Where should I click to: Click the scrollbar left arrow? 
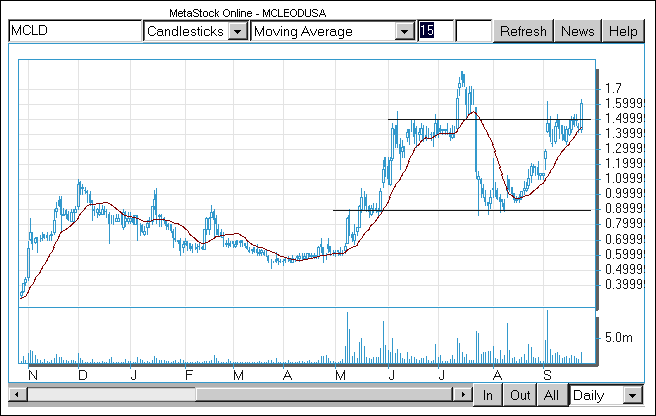pos(17,394)
